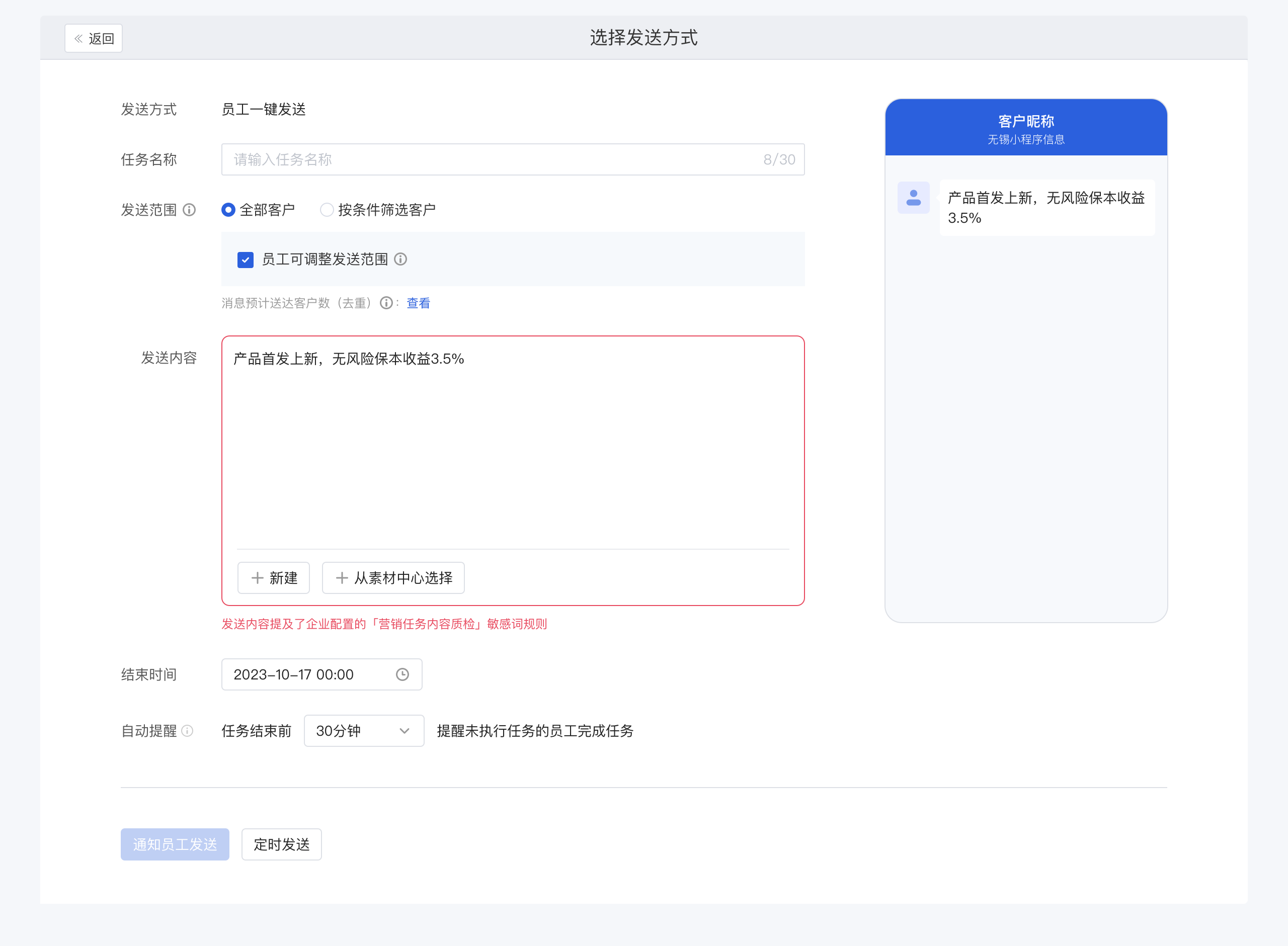Click the customer avatar icon in preview

[x=914, y=198]
